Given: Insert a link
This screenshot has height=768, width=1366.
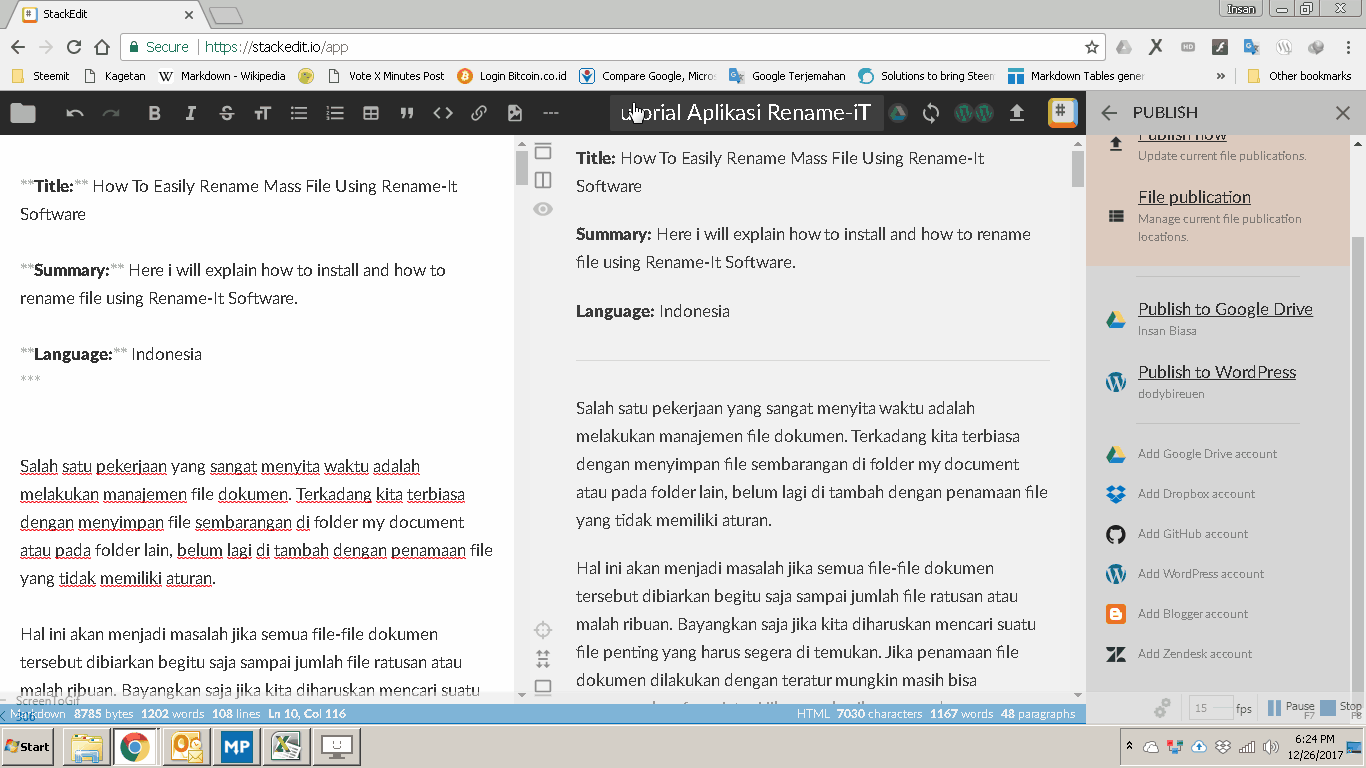Looking at the screenshot, I should 479,113.
